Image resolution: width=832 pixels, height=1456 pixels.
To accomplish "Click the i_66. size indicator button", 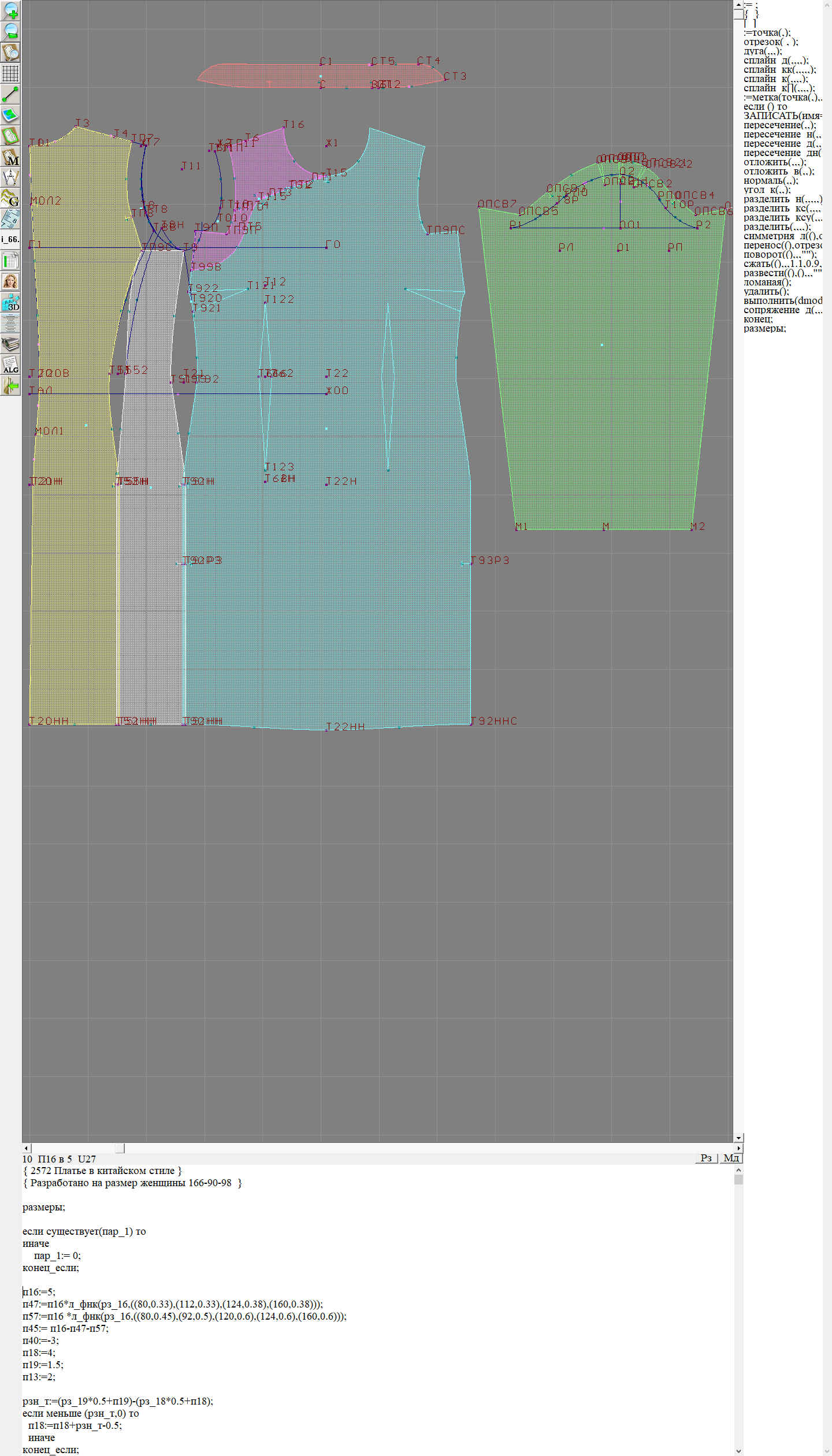I will click(x=11, y=239).
